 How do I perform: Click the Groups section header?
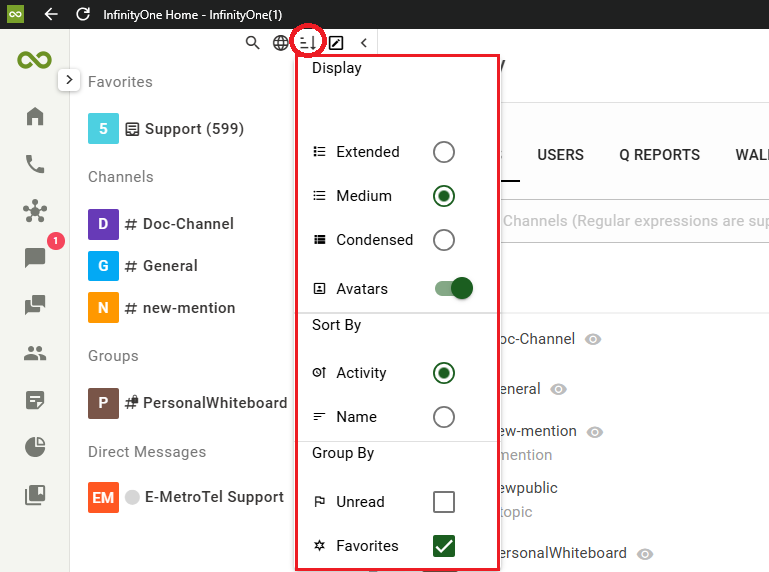tap(113, 356)
